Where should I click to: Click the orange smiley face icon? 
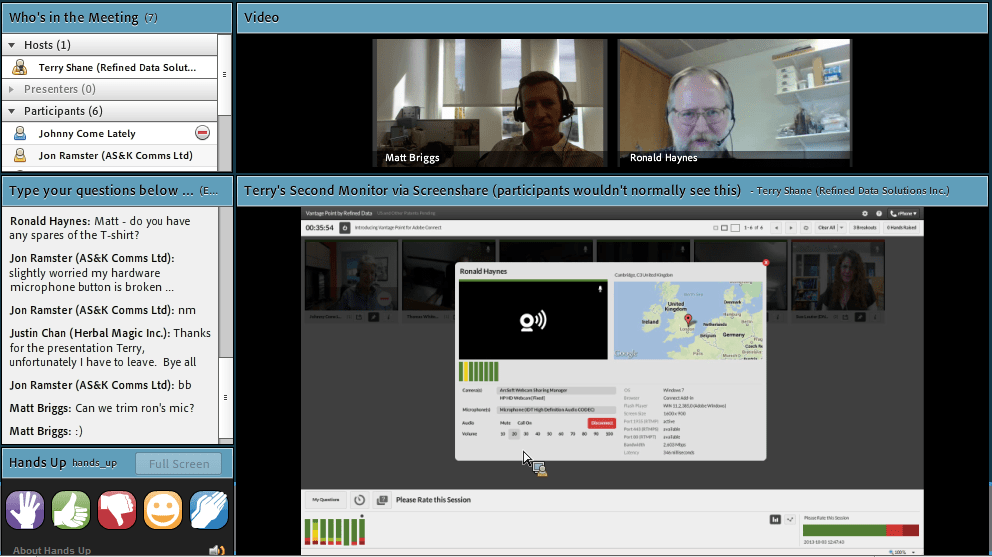pyautogui.click(x=163, y=510)
